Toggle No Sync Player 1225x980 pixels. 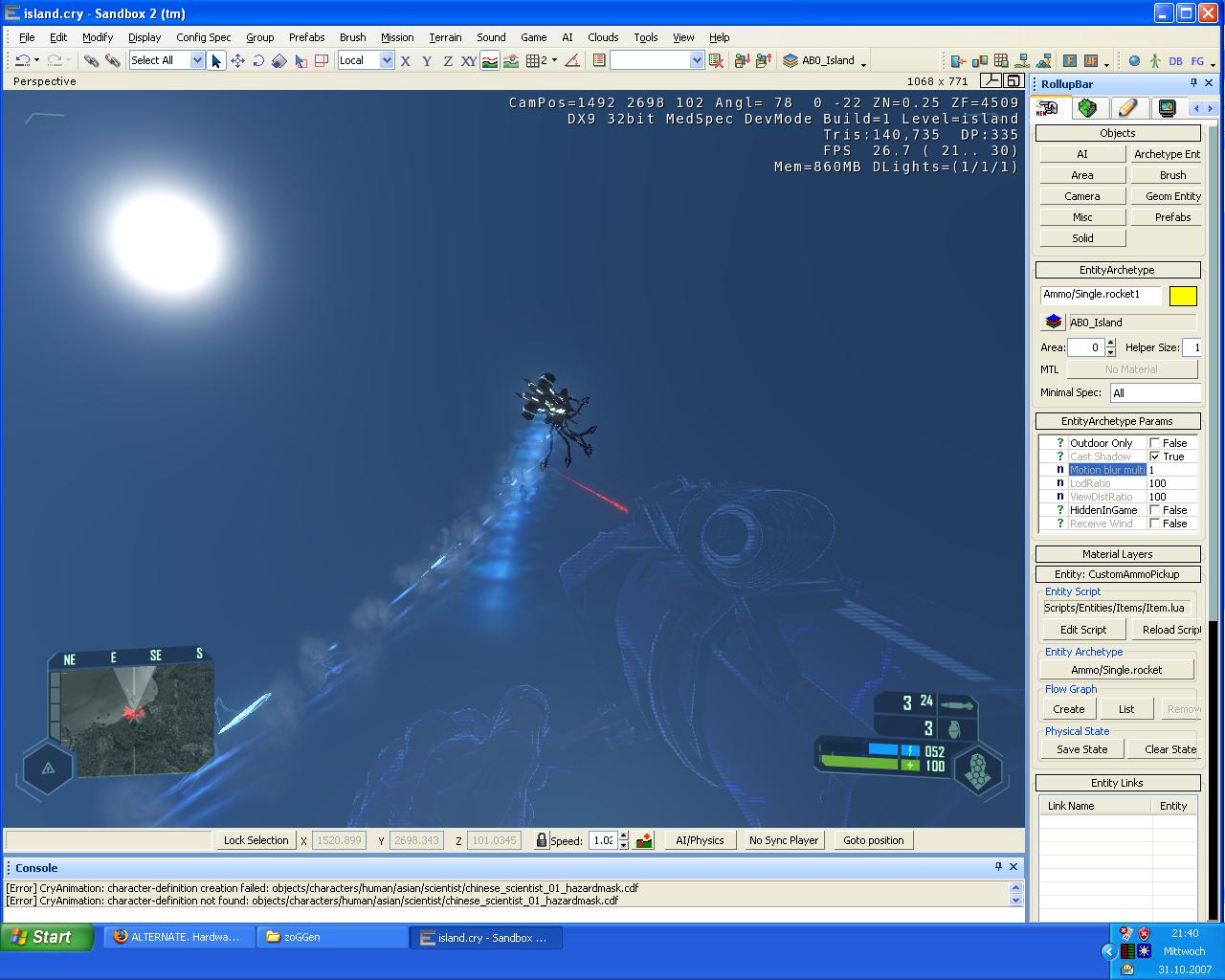pyautogui.click(x=784, y=840)
